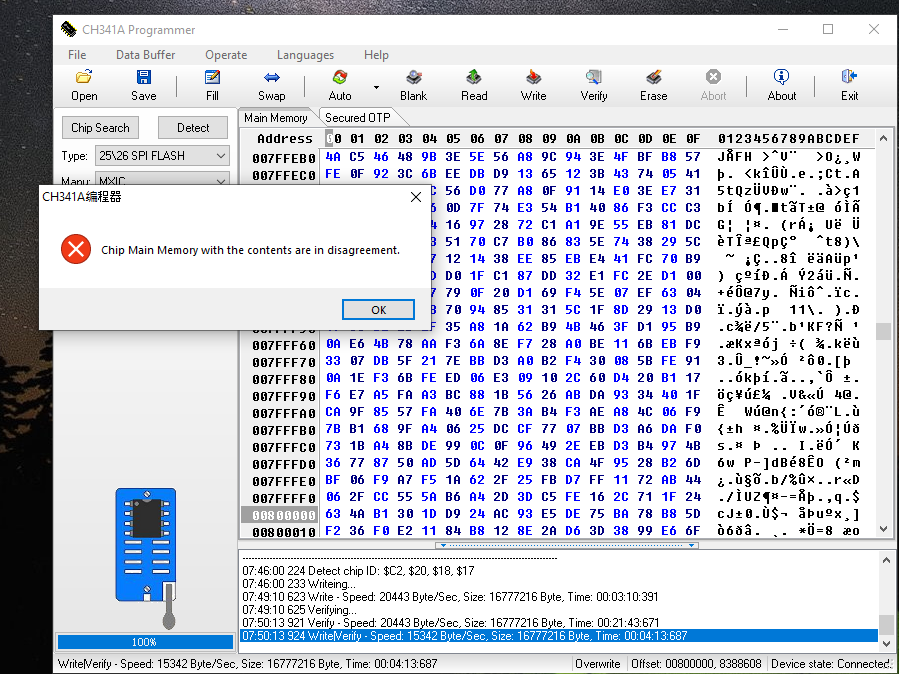Close the CH341A error dialog
Screen dimensions: 899x674
417,197
